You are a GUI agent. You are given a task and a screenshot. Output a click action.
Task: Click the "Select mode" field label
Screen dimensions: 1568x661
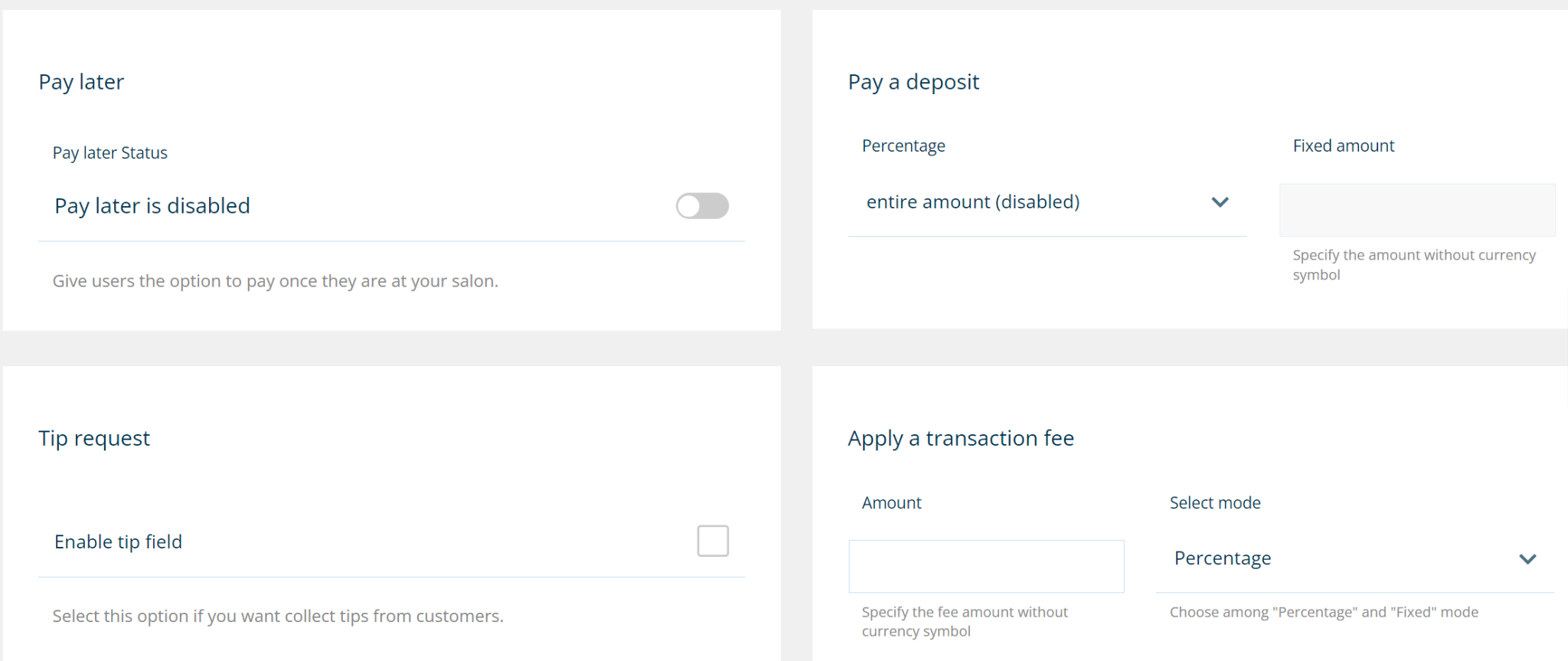(x=1215, y=503)
